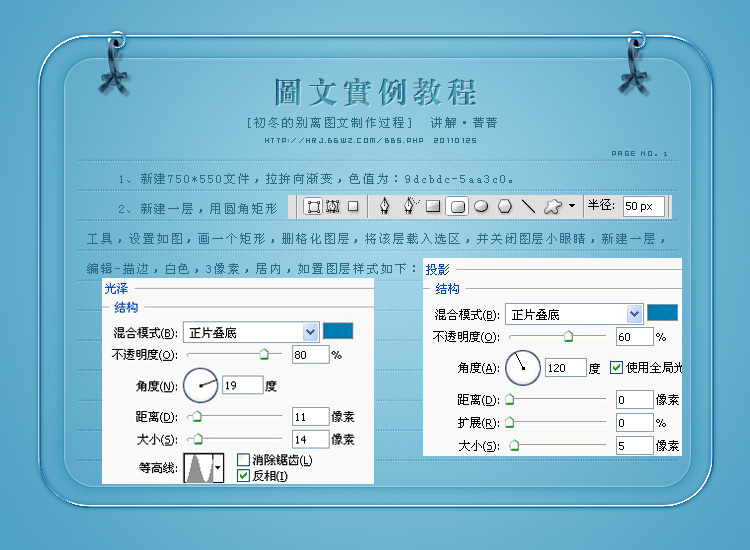750x550 pixels.
Task: Click the 圖文實例教程 title text
Action: (x=375, y=92)
